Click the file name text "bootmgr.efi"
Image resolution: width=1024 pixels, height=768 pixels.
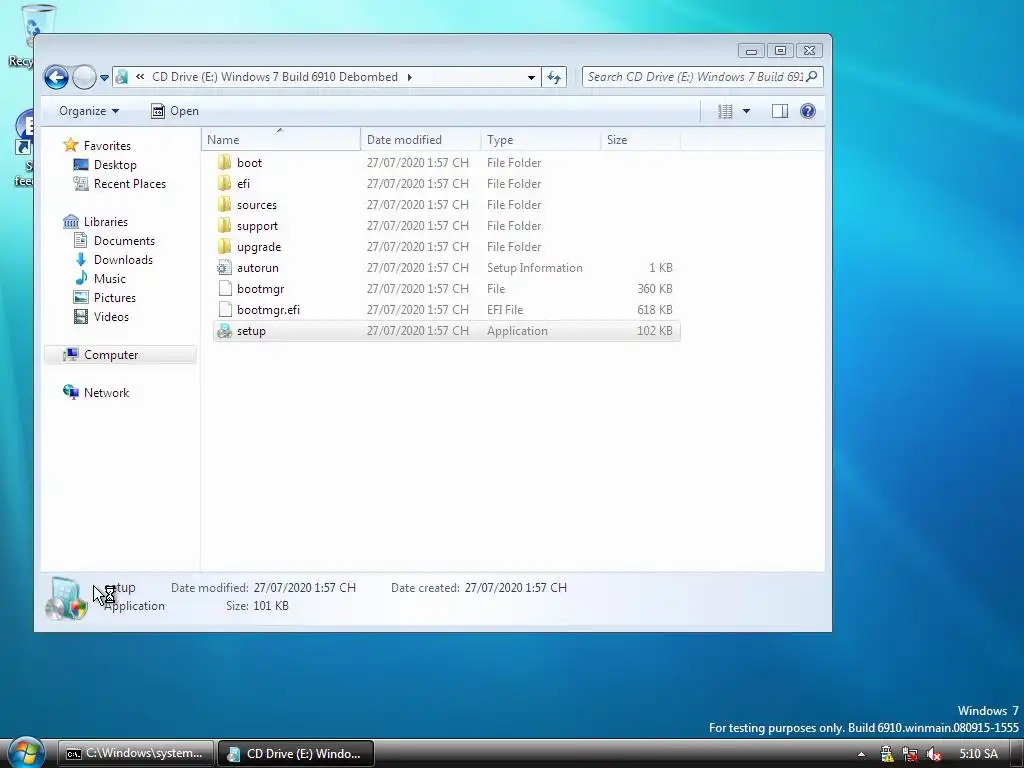[x=268, y=310]
